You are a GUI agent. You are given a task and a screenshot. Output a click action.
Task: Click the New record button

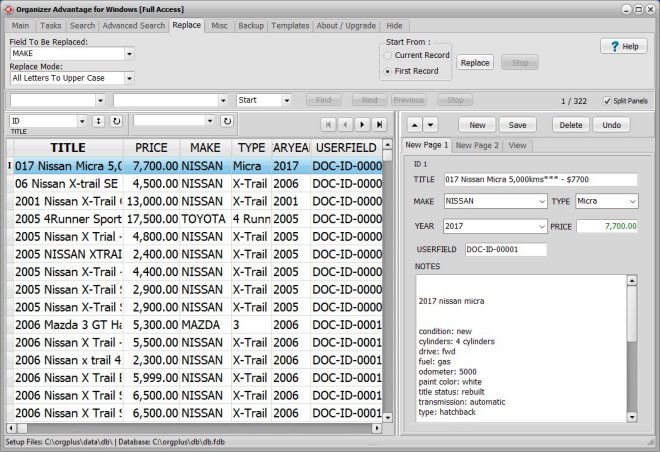point(477,125)
